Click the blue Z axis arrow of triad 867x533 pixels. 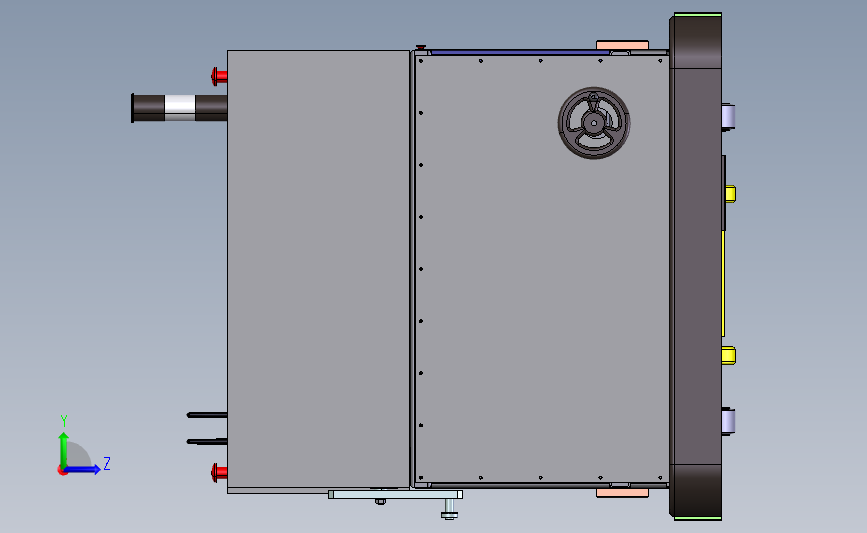click(x=83, y=470)
